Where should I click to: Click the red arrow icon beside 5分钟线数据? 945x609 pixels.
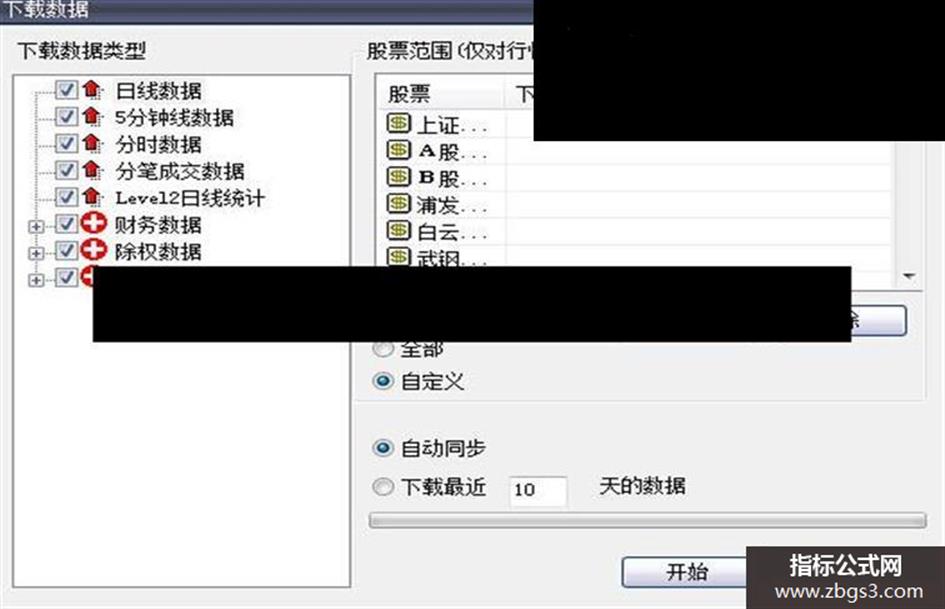(x=92, y=116)
